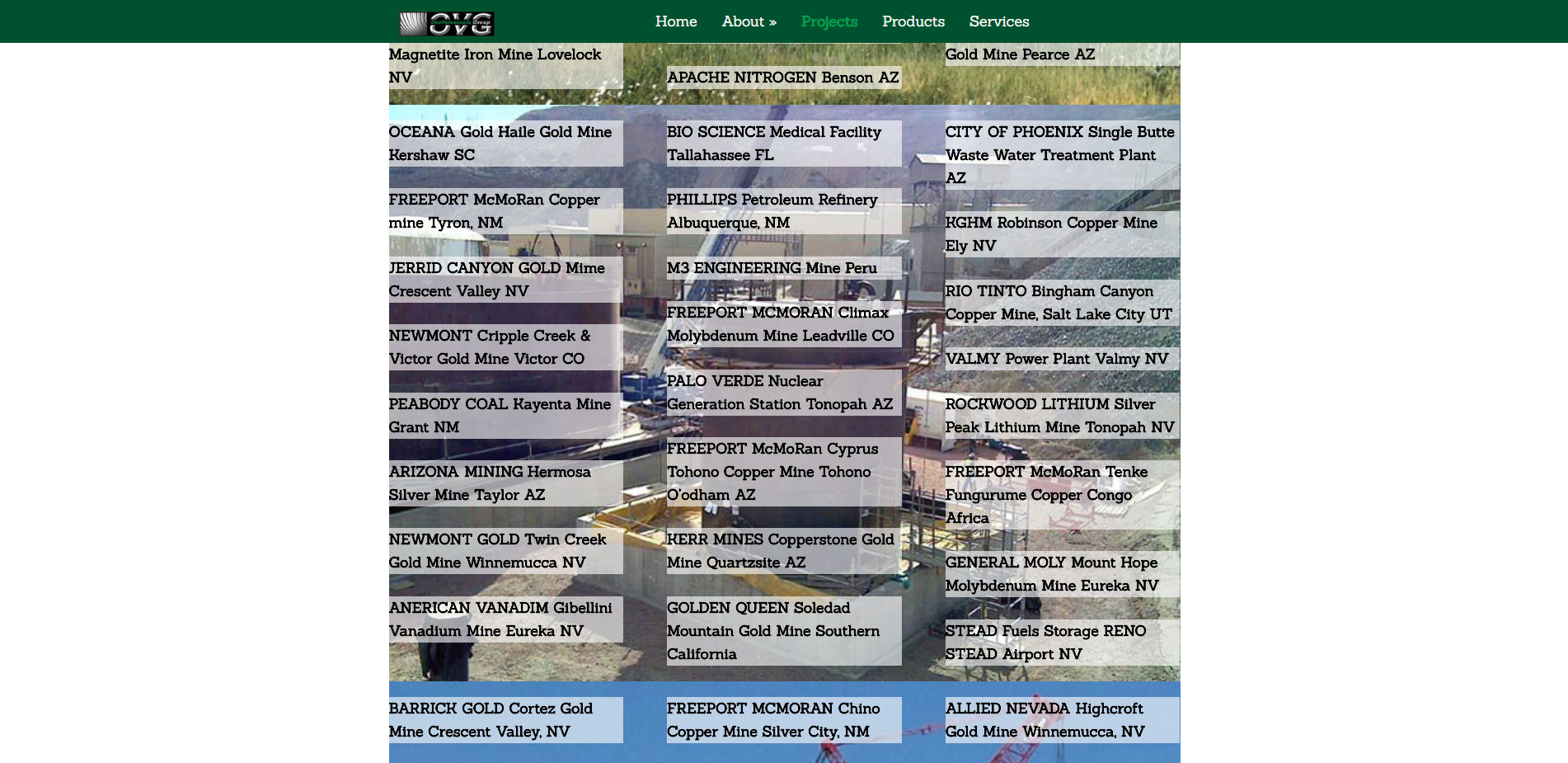Select FREEPORT McMoRan Tenke Fungurume entry
1568x763 pixels.
(1063, 495)
